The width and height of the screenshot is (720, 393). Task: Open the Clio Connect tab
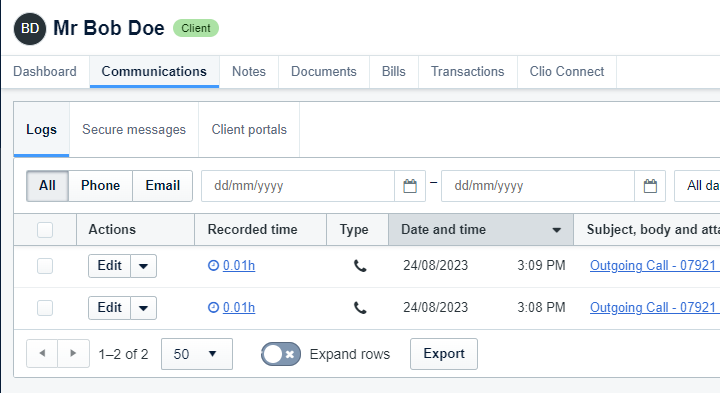tap(567, 72)
